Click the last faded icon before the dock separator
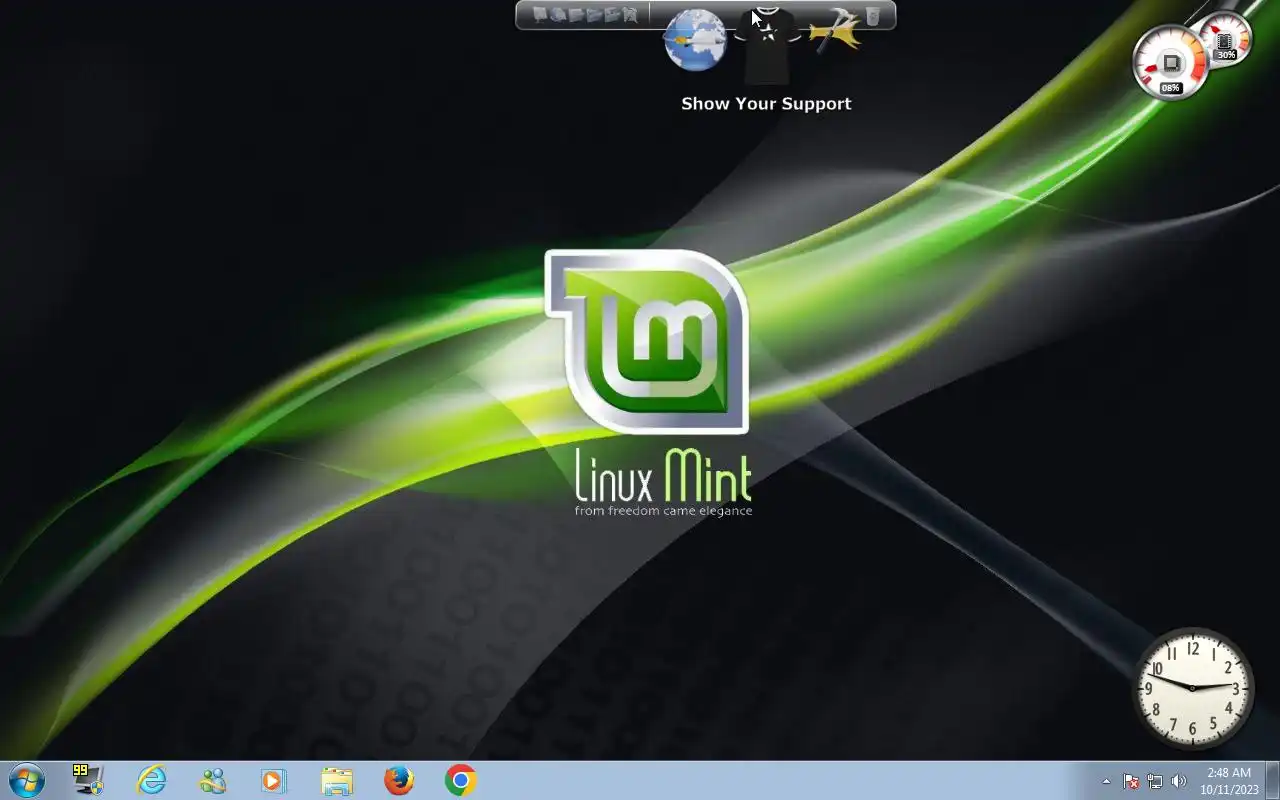 [x=630, y=15]
